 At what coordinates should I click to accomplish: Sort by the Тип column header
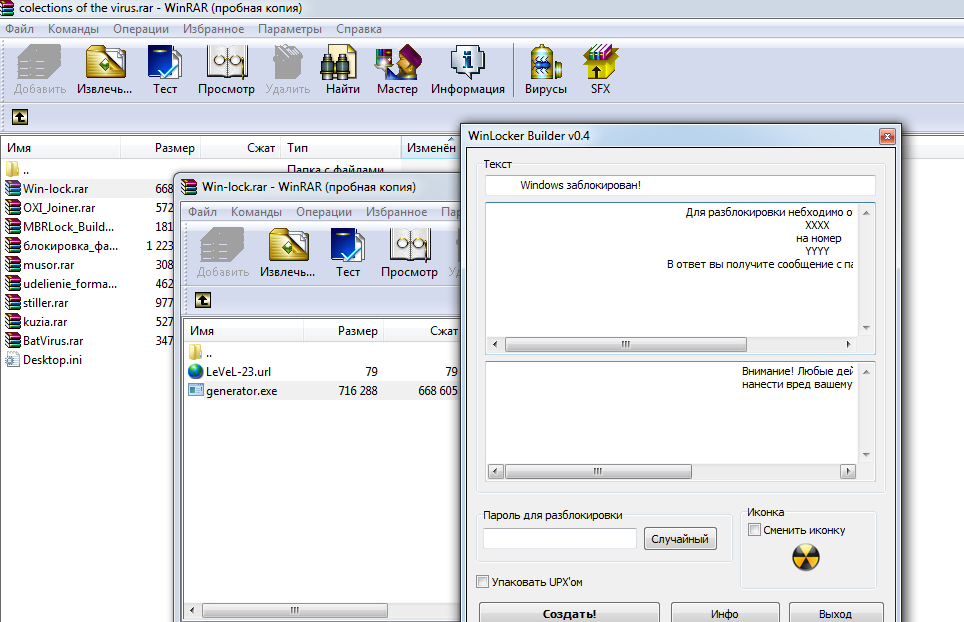coord(341,148)
